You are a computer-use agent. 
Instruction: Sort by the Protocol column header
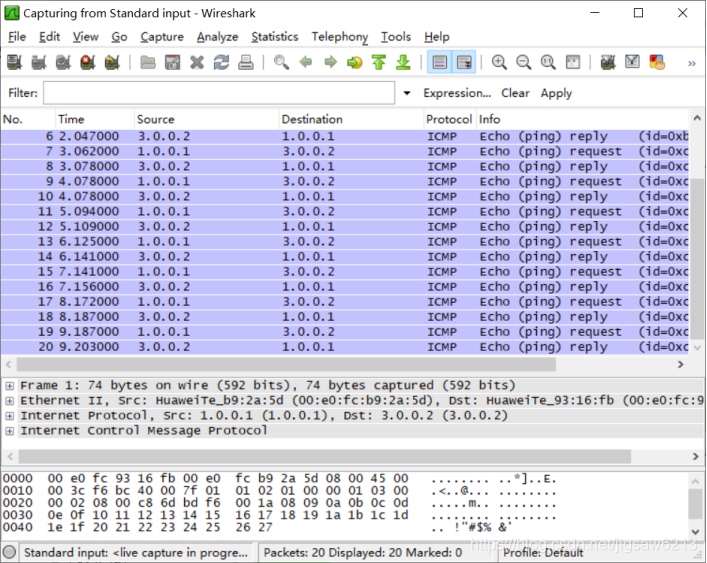tap(450, 119)
